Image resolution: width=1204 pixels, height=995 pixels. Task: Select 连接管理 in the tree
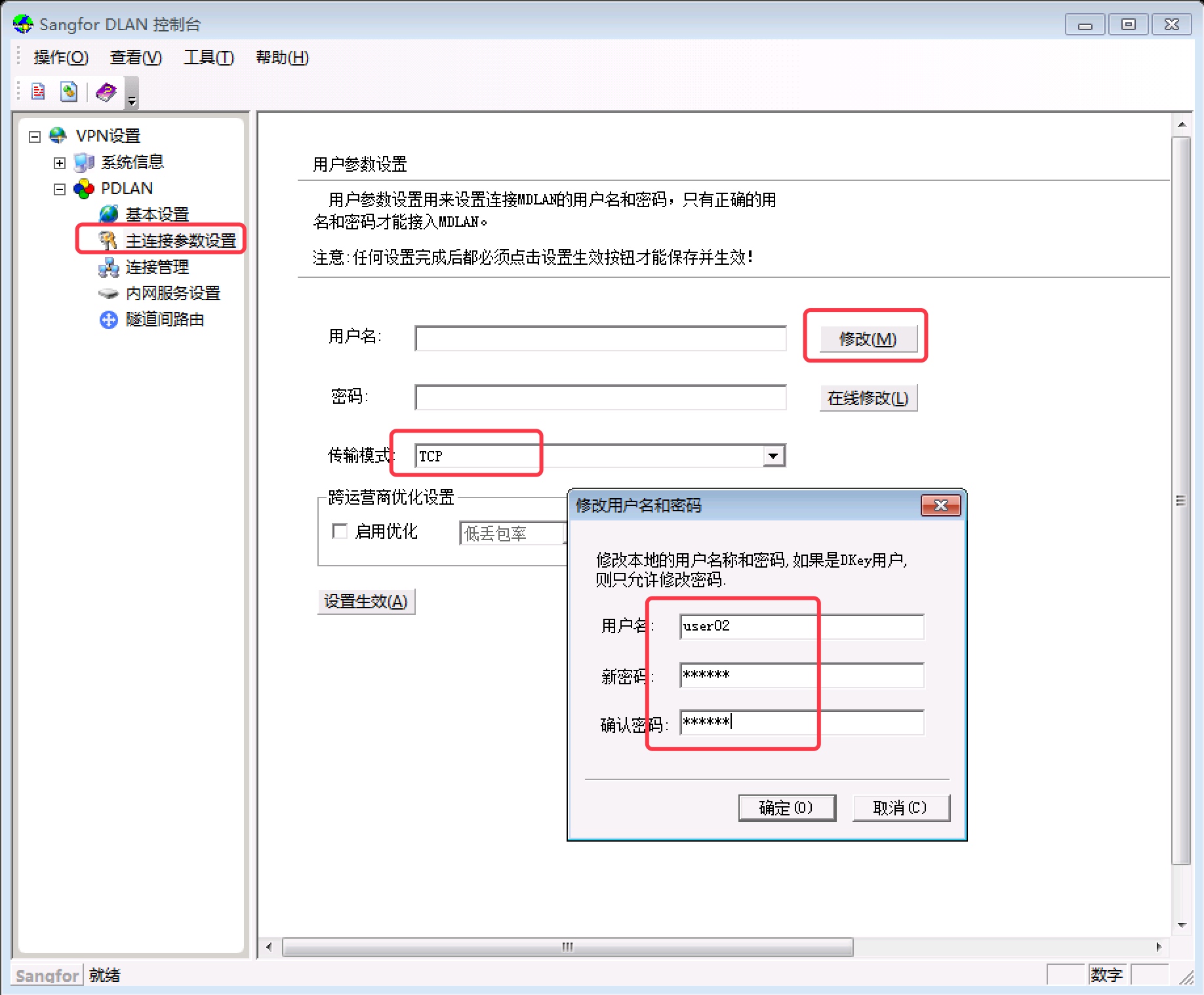[157, 267]
